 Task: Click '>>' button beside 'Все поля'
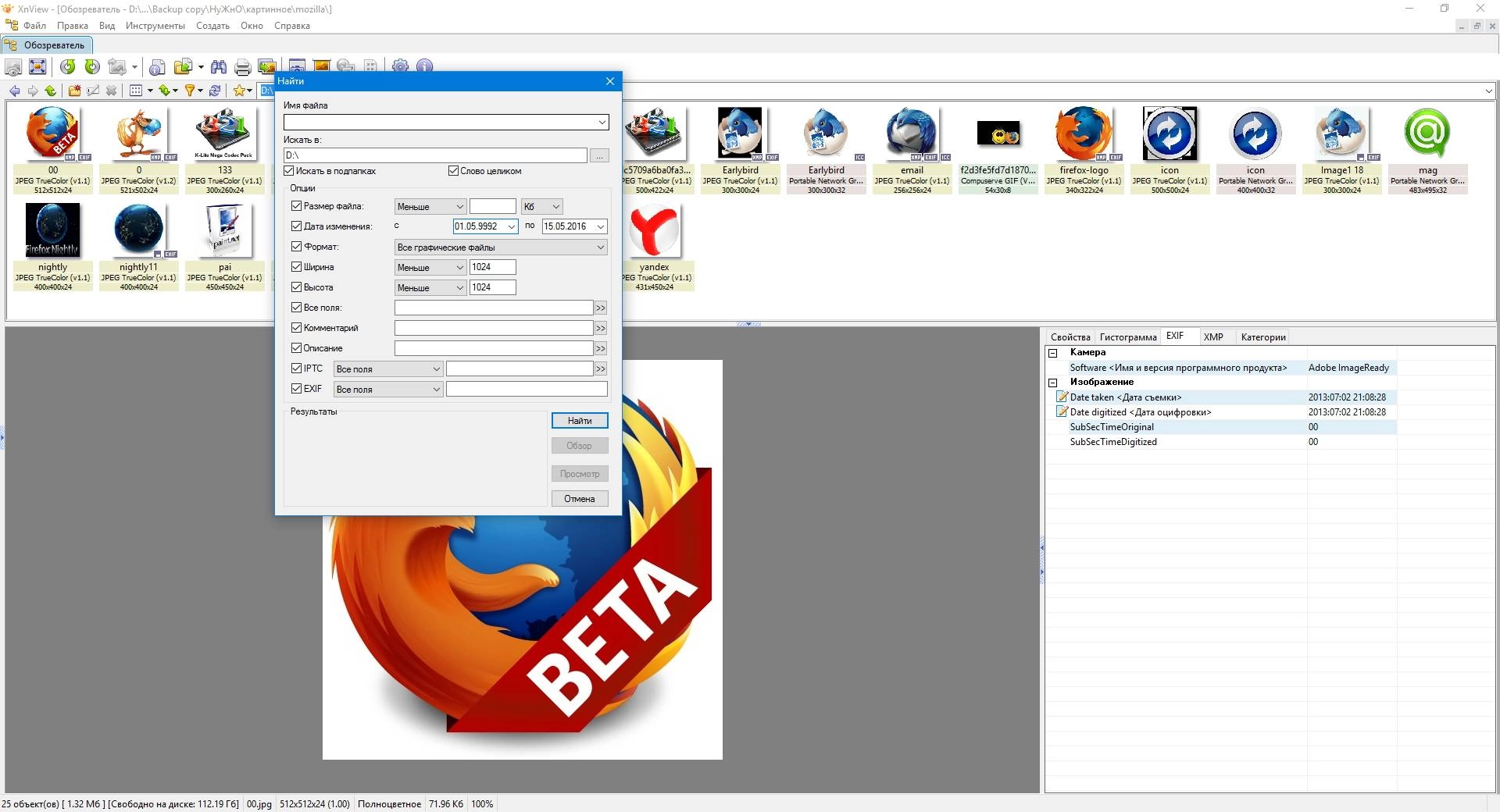[x=601, y=308]
